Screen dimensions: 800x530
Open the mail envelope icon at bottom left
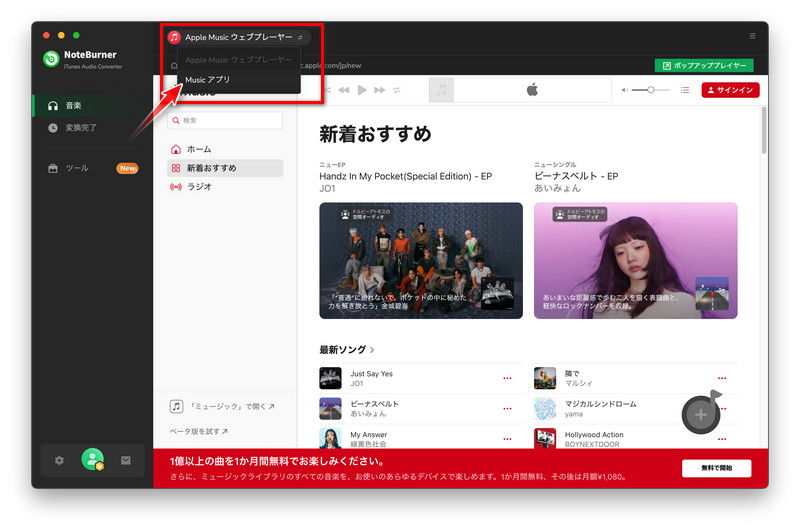pos(126,460)
